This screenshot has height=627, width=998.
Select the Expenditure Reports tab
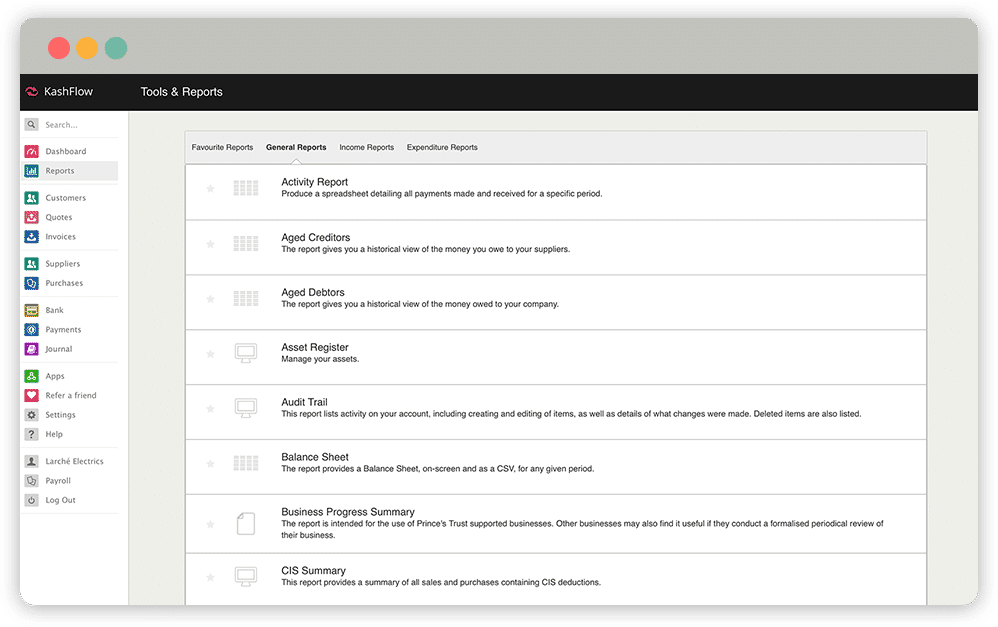442,148
